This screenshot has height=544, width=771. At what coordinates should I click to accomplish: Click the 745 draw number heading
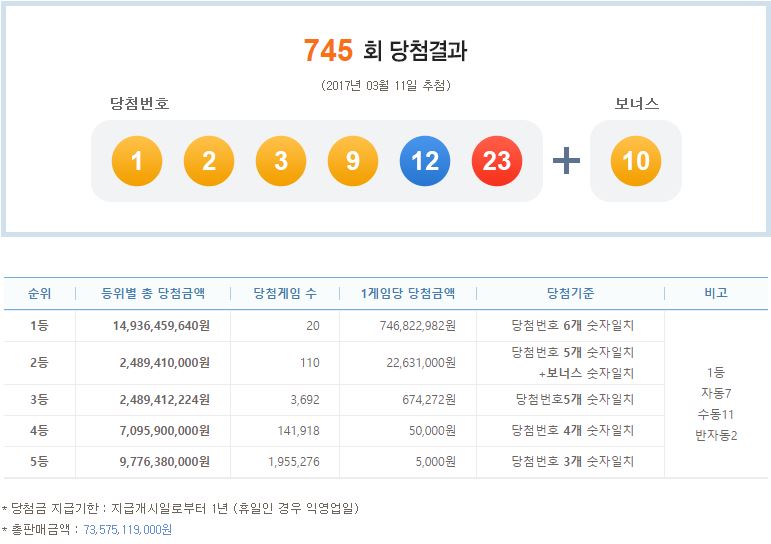click(x=328, y=50)
